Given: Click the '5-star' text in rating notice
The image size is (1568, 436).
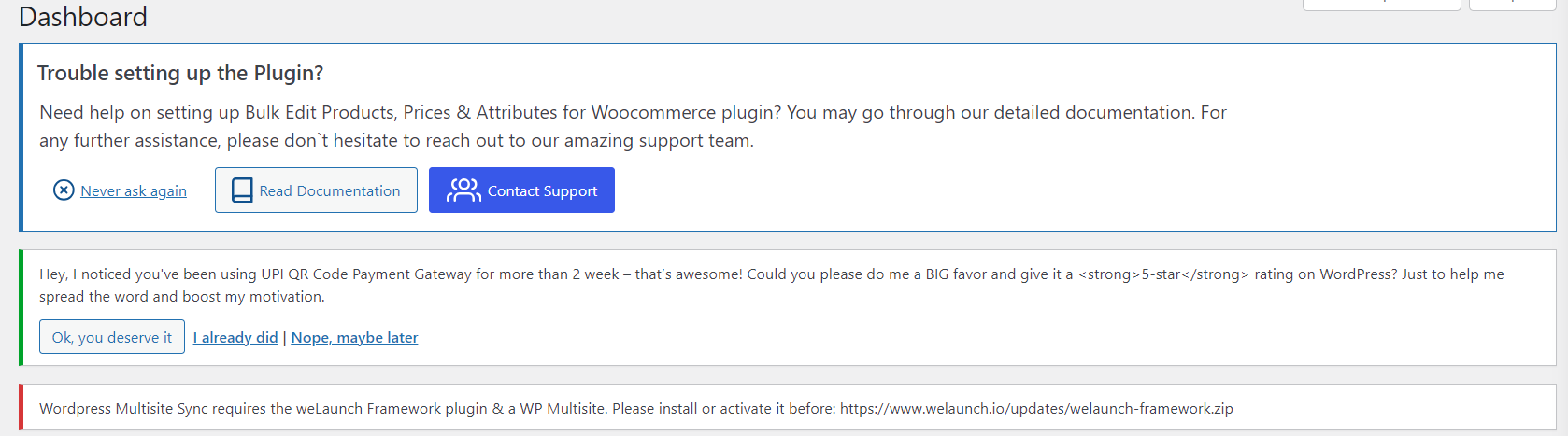Looking at the screenshot, I should (x=1163, y=274).
